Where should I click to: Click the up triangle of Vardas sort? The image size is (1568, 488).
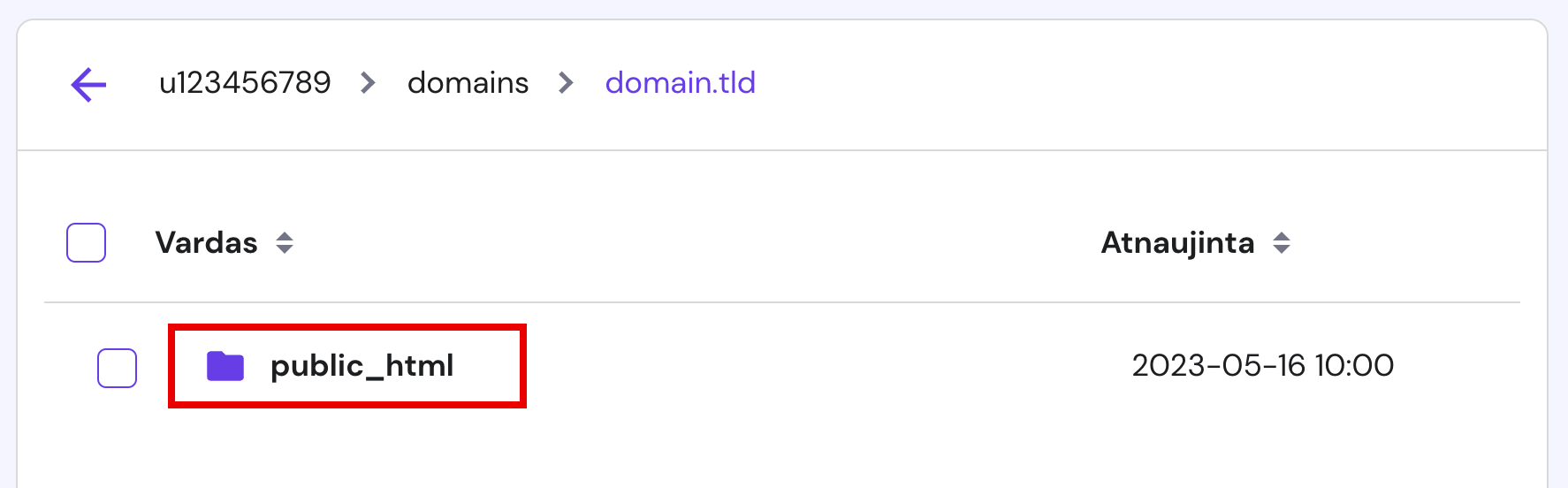click(285, 236)
